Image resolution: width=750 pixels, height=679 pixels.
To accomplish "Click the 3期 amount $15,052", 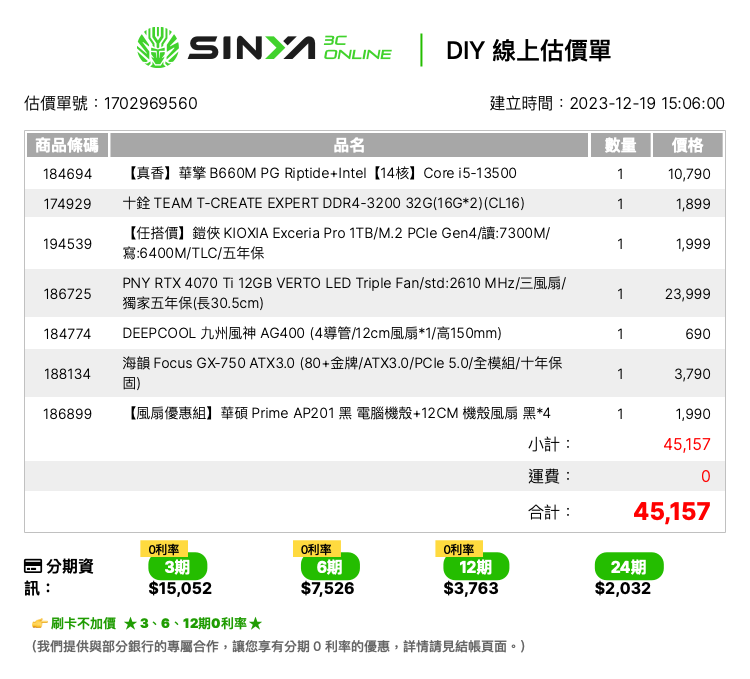I will coord(180,588).
